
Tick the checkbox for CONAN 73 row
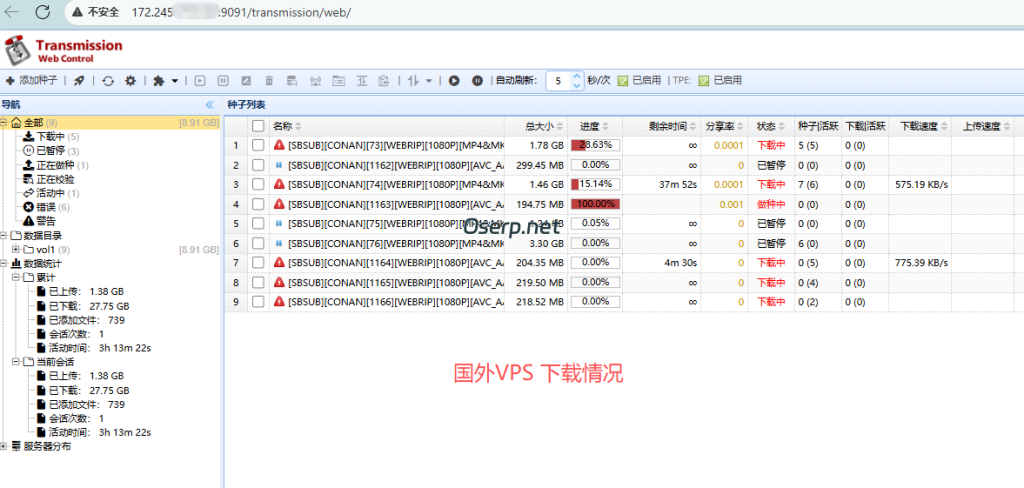pyautogui.click(x=259, y=145)
